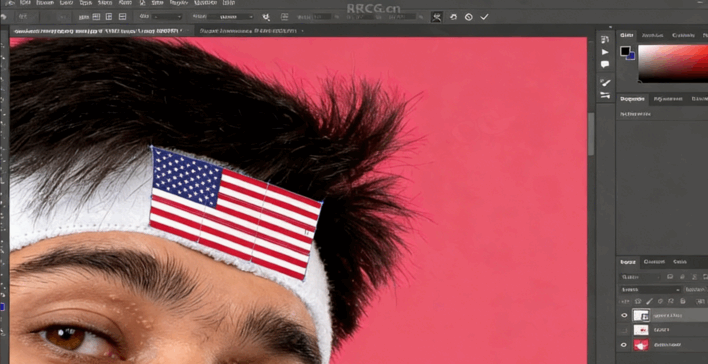This screenshot has height=364, width=708.
Task: Close the second document tab
Action: (302, 31)
